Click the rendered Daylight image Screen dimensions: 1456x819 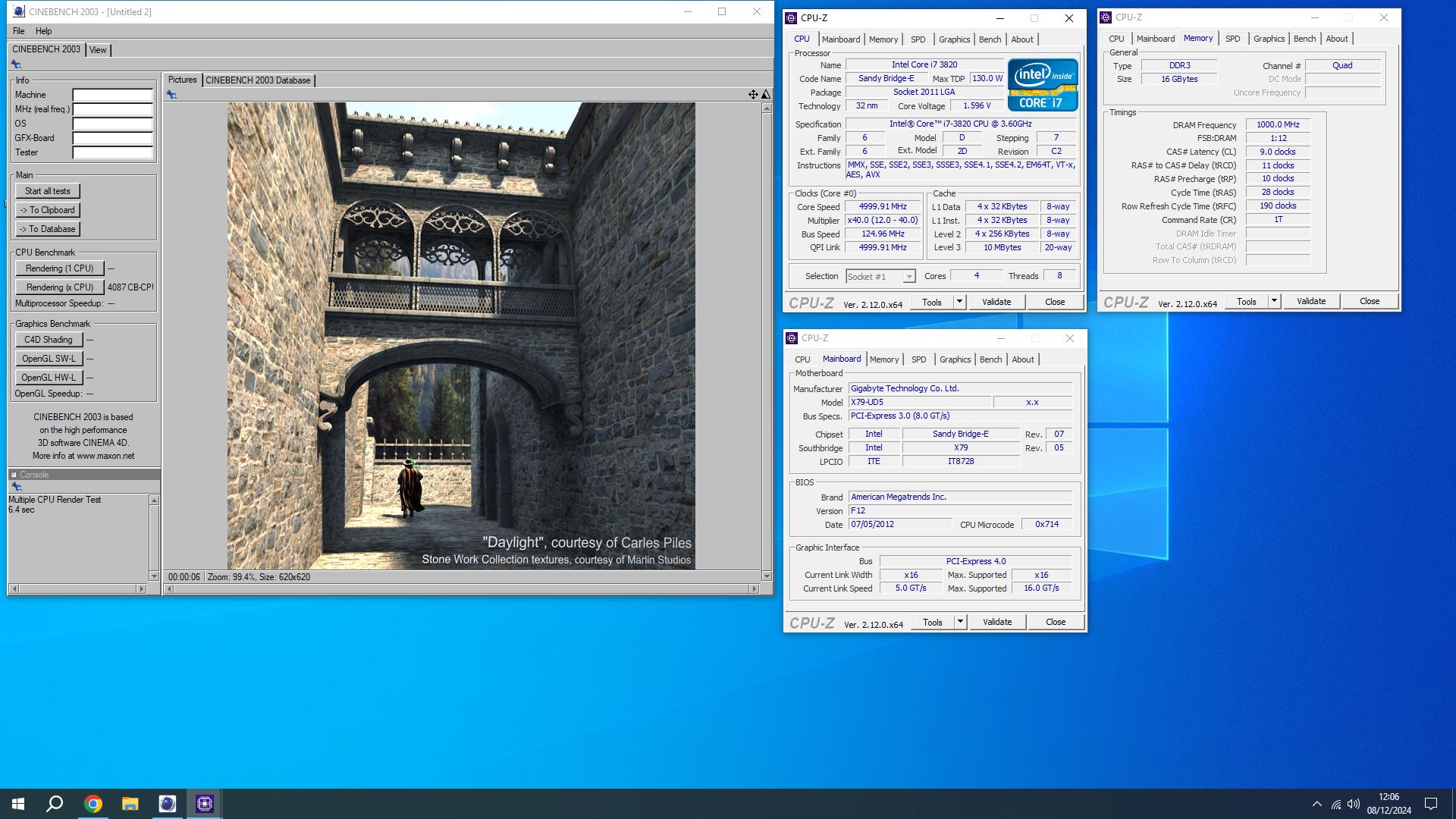(461, 336)
